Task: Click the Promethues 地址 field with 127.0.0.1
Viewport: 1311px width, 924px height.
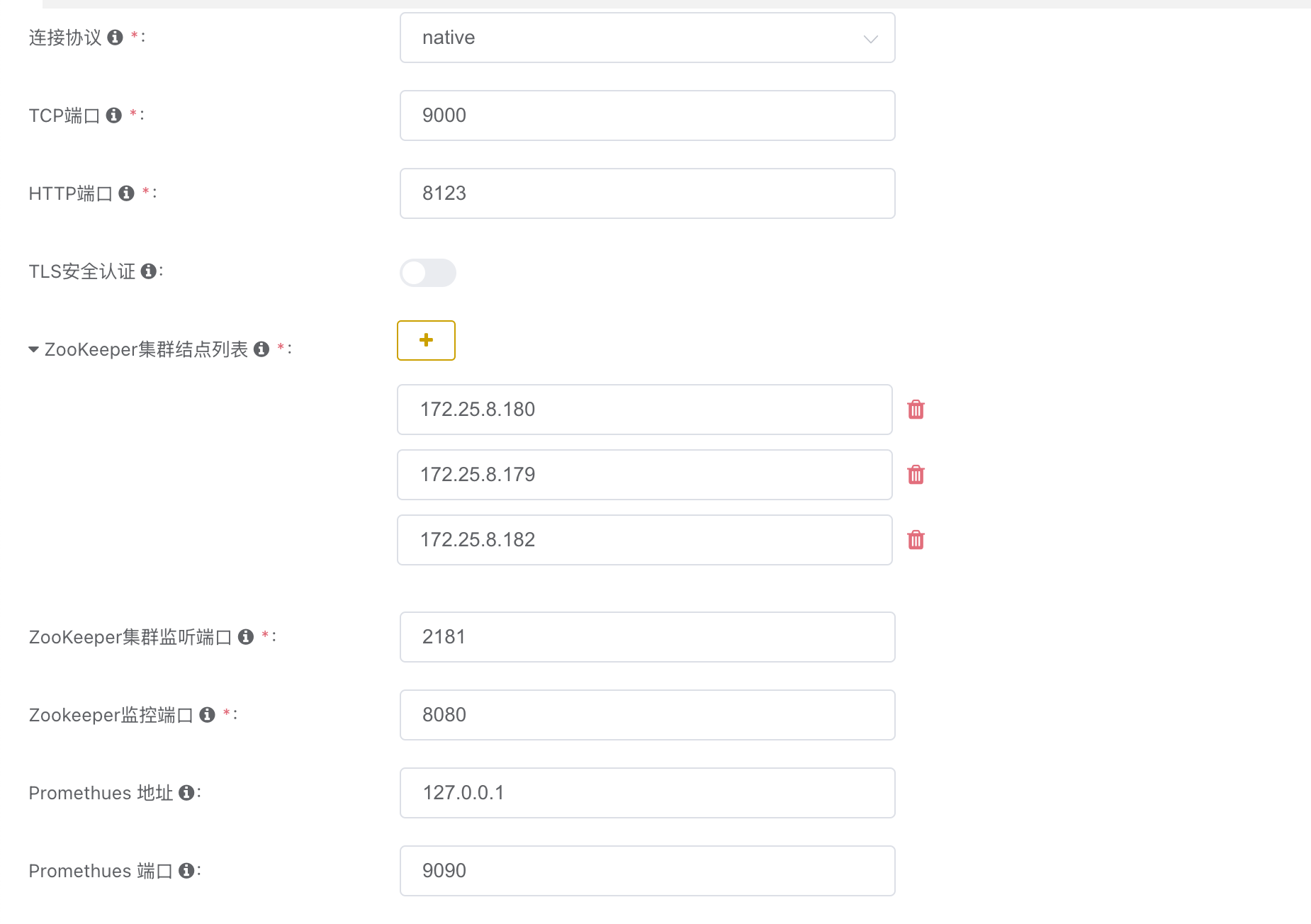Action: (x=646, y=793)
